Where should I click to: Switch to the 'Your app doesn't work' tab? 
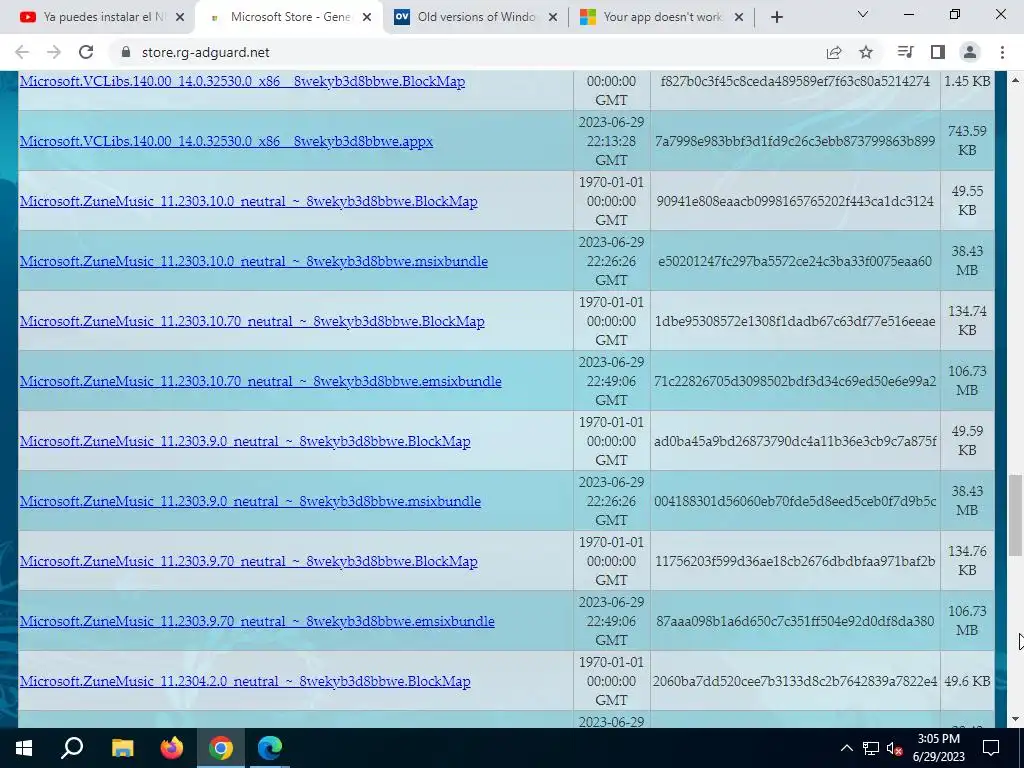(x=662, y=17)
